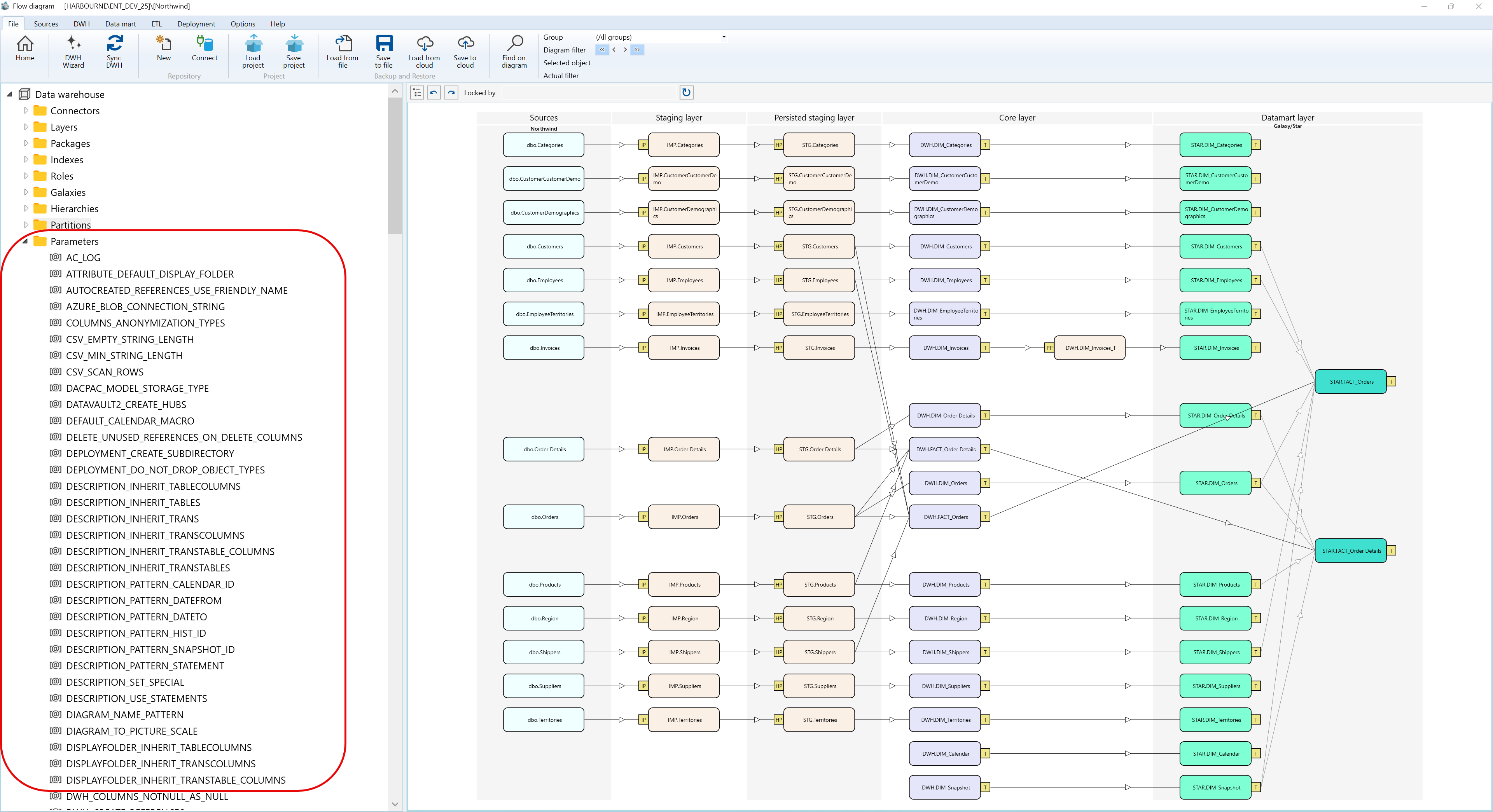1493x812 pixels.
Task: Click T marker of DWH.DIM_Calendar
Action: click(985, 753)
